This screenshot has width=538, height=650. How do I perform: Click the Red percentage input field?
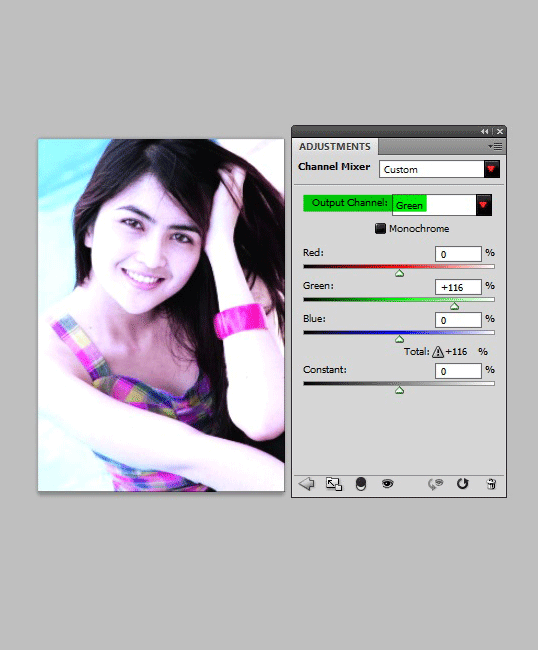[x=458, y=254]
